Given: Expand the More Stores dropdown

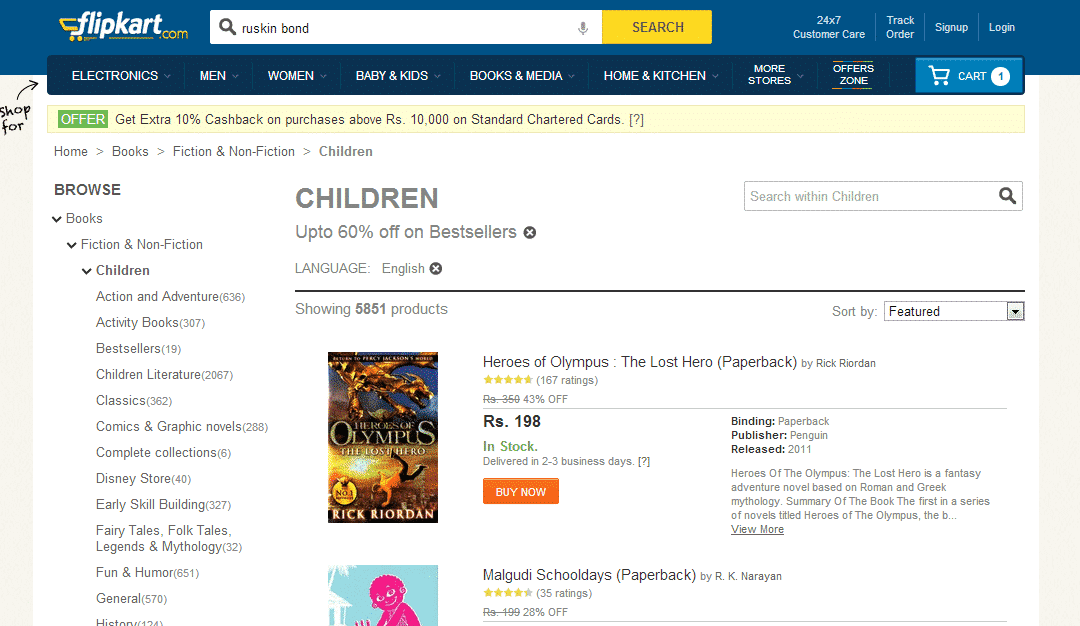Looking at the screenshot, I should [x=776, y=74].
